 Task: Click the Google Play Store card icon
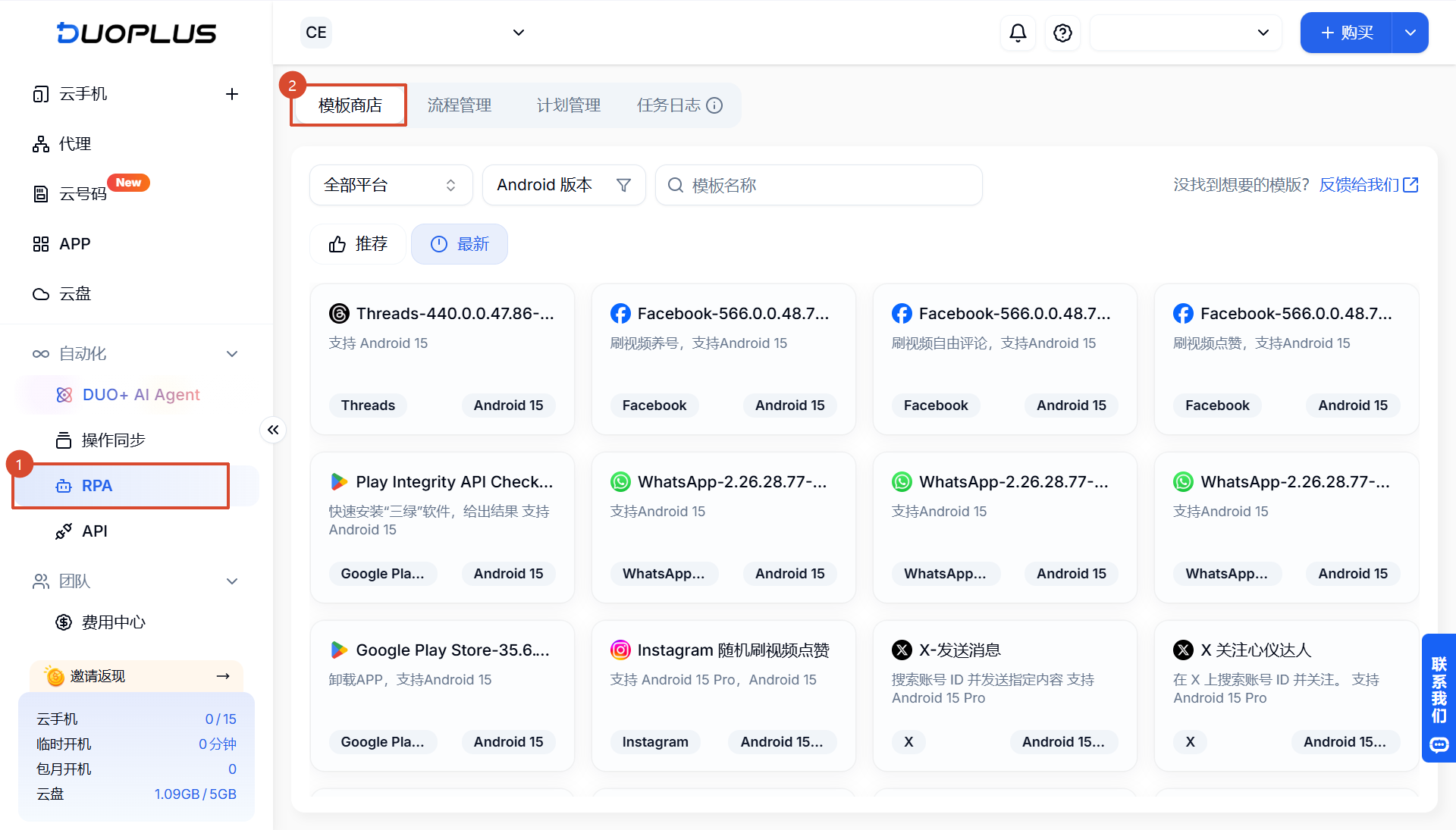coord(339,650)
